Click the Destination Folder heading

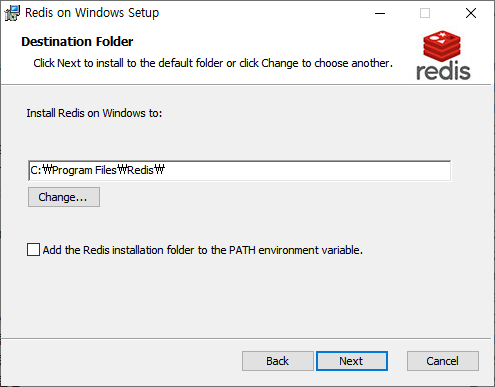coord(77,42)
